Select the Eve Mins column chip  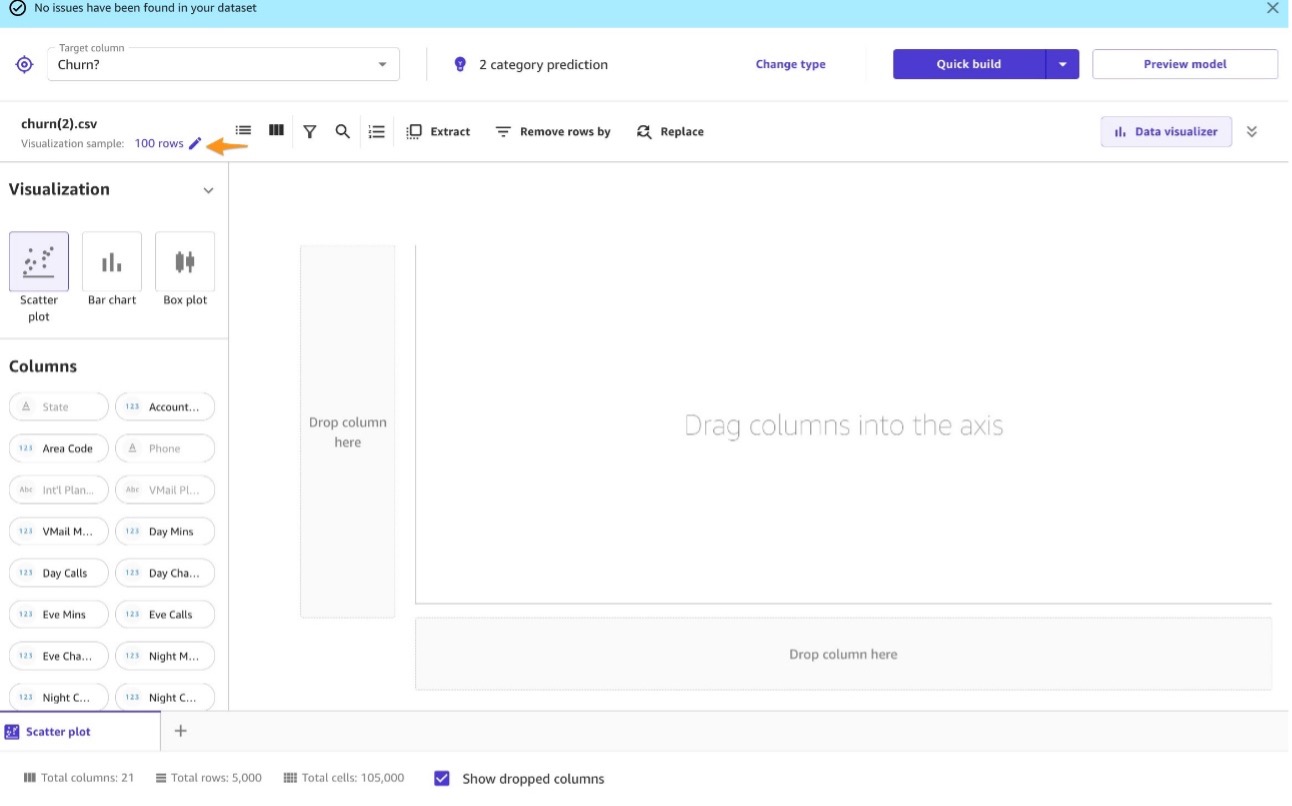tap(59, 615)
